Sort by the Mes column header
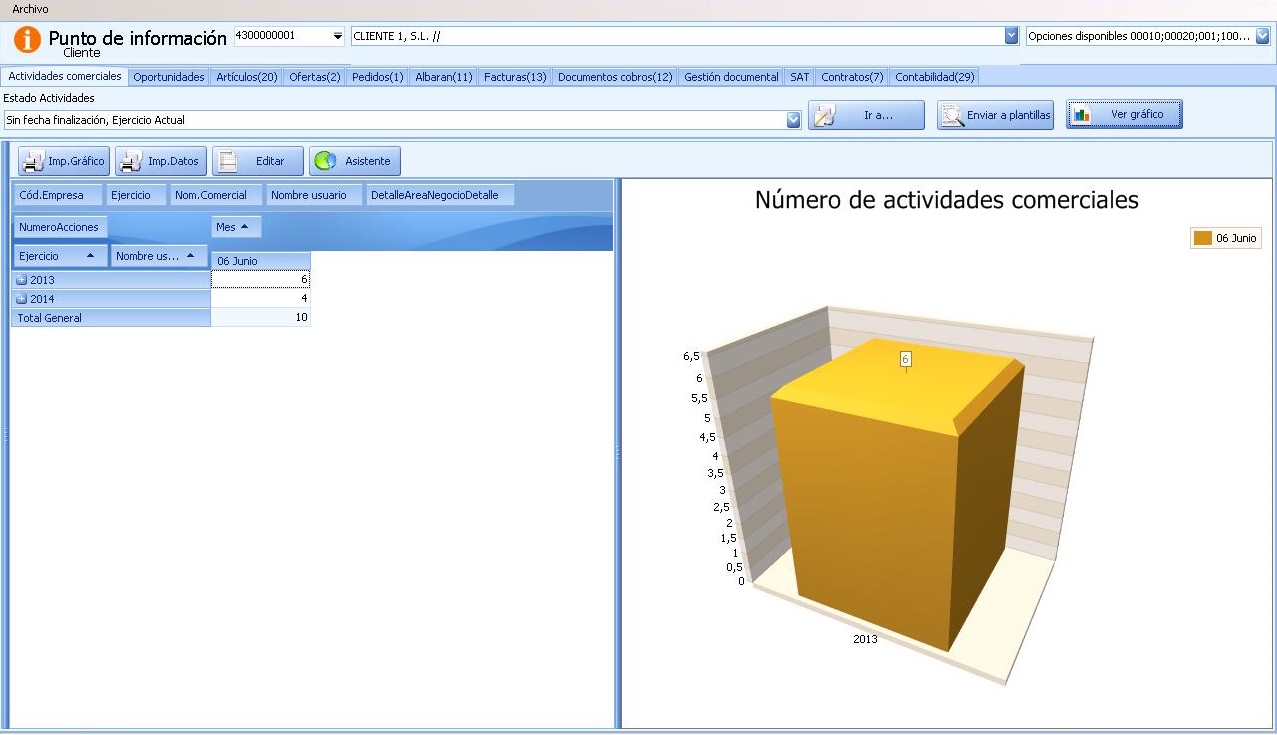Screen dimensions: 1277x735 pyautogui.click(x=236, y=227)
